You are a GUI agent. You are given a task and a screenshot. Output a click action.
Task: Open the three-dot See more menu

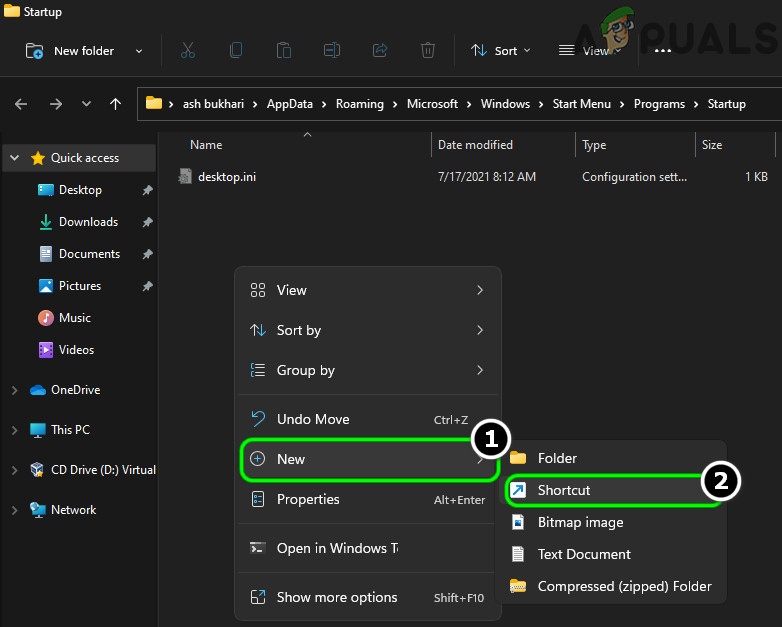point(662,50)
